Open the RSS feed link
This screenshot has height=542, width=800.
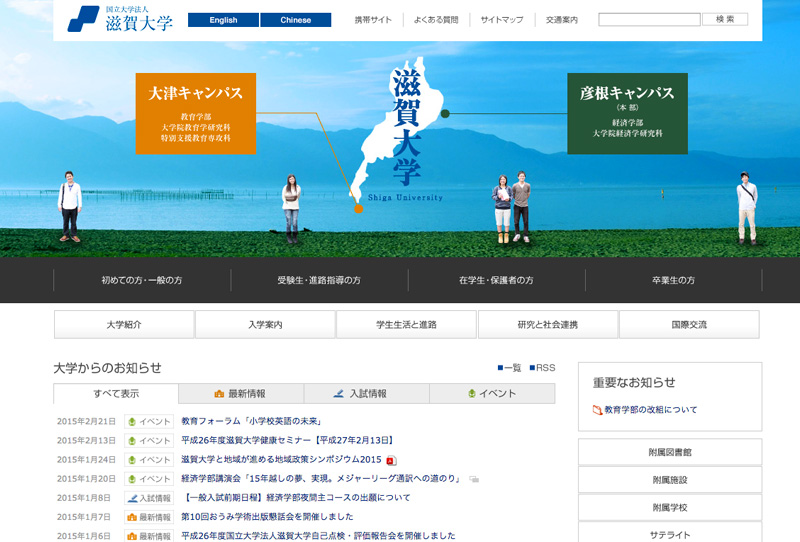tap(543, 368)
